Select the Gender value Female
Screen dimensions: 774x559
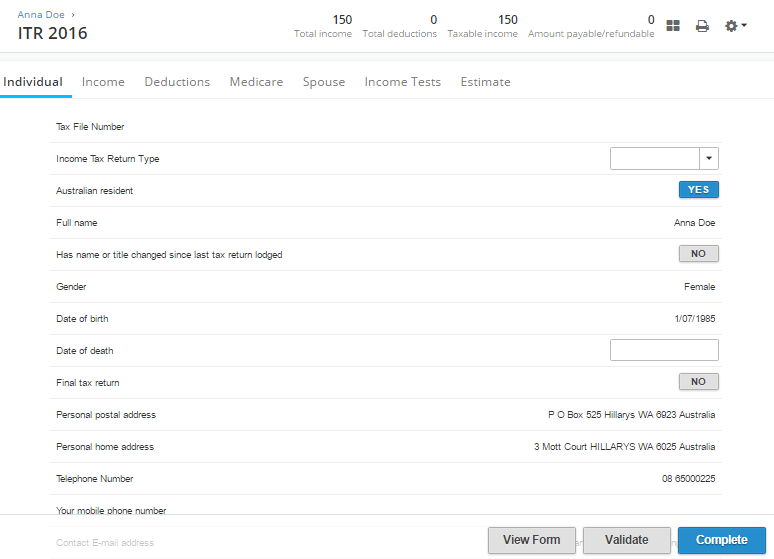click(699, 287)
